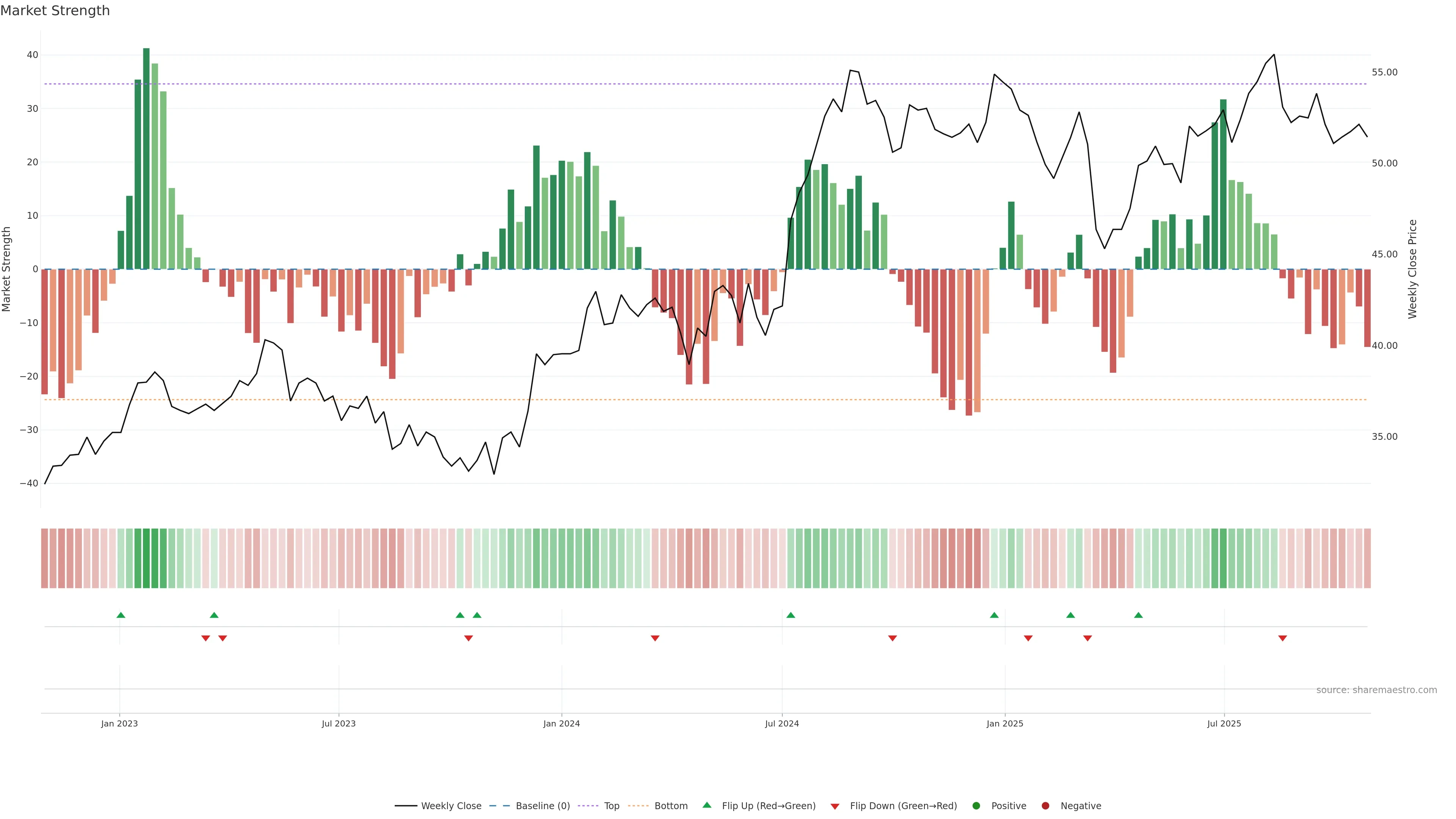Click the tallest green bar in early 2023

(146, 158)
